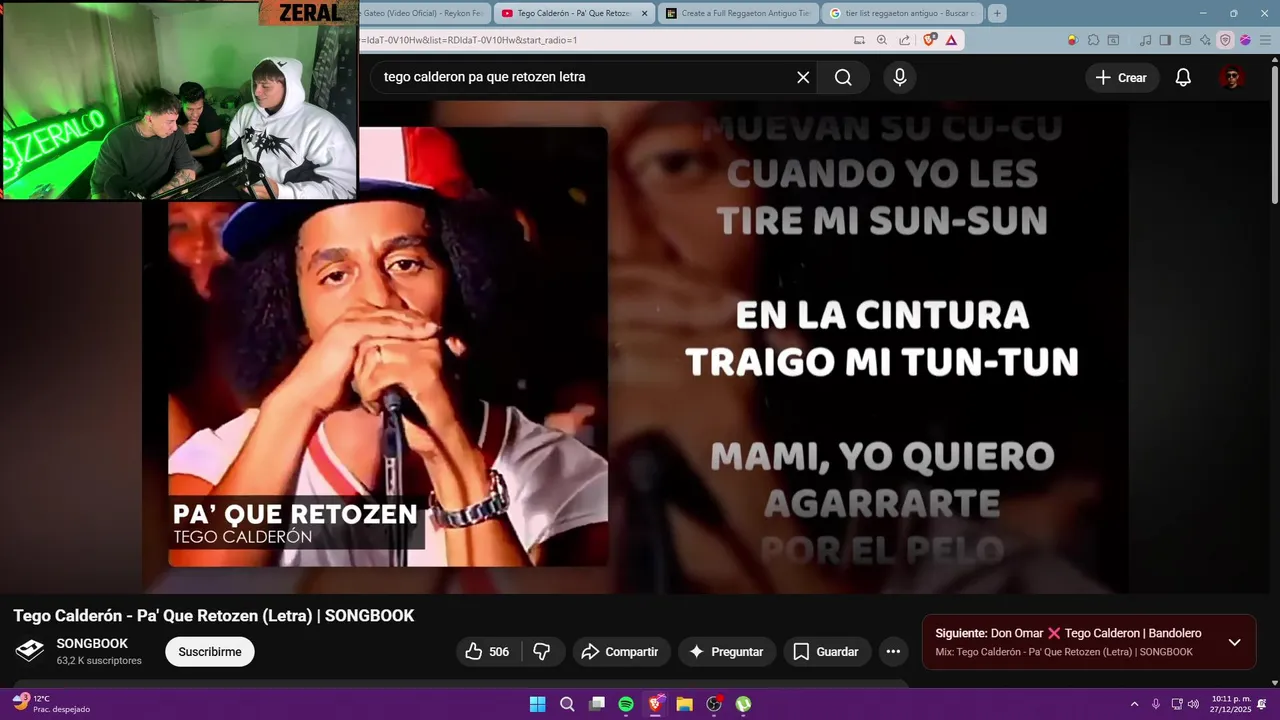1280x720 pixels.
Task: Open Brave browser taskbar icon
Action: point(656,704)
